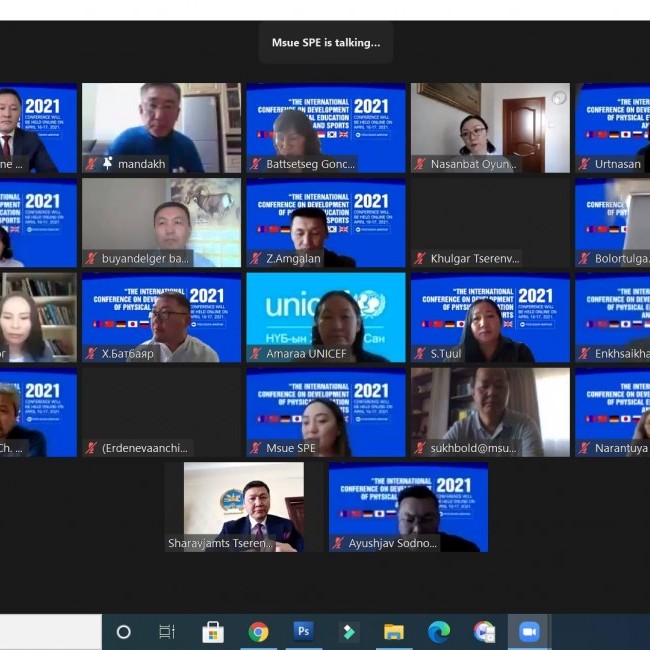Open File Explorer from the taskbar
Screen dimensions: 650x650
(x=393, y=633)
